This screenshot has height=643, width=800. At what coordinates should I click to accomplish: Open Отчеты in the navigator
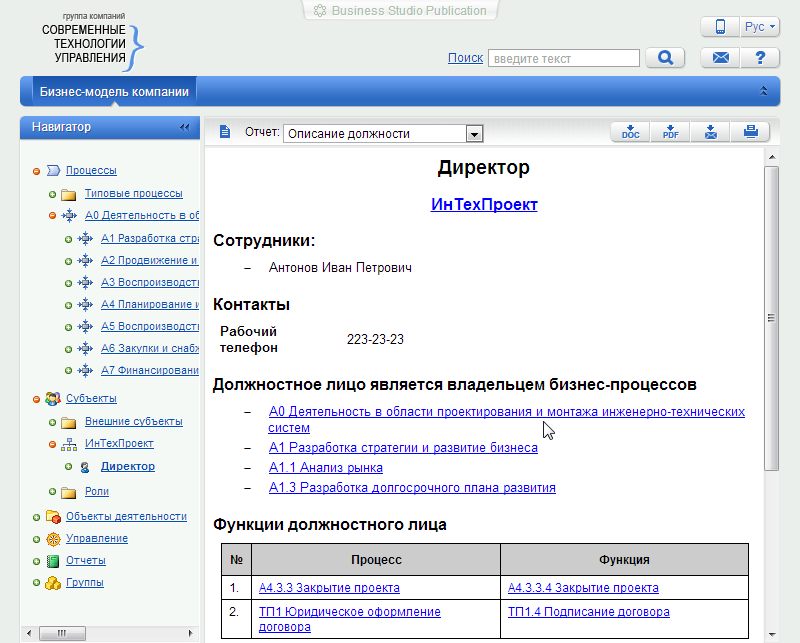pos(85,561)
